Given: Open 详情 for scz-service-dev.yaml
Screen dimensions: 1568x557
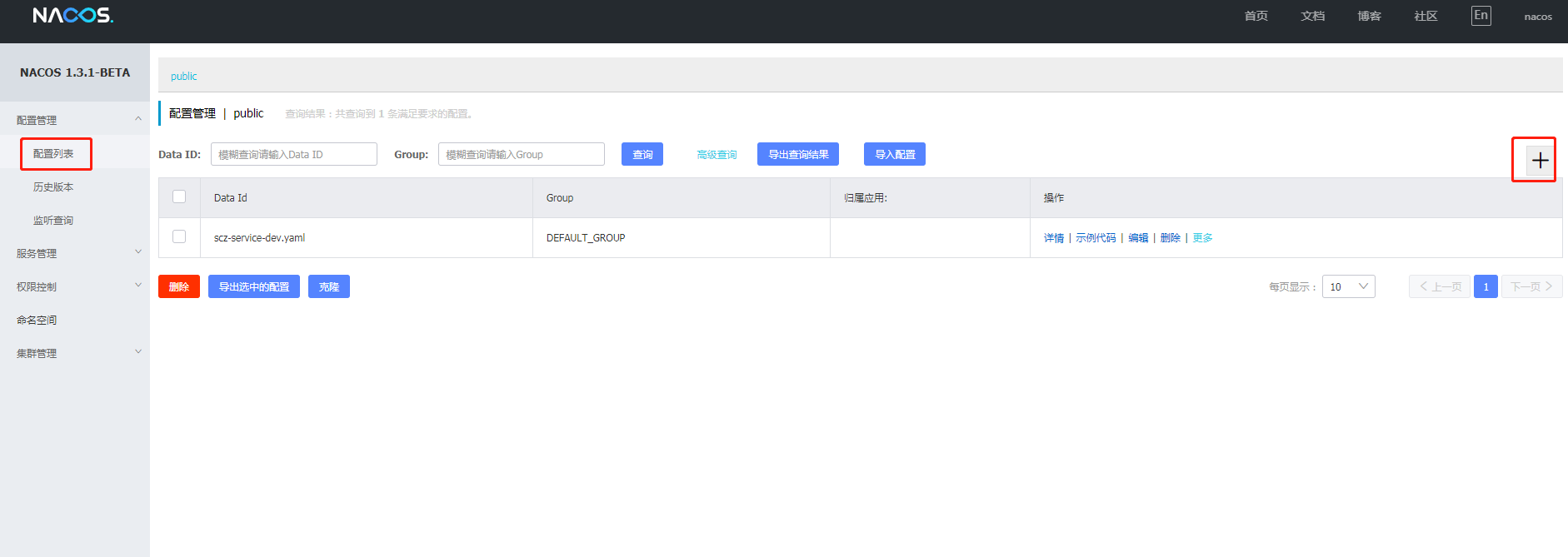Looking at the screenshot, I should (1054, 238).
